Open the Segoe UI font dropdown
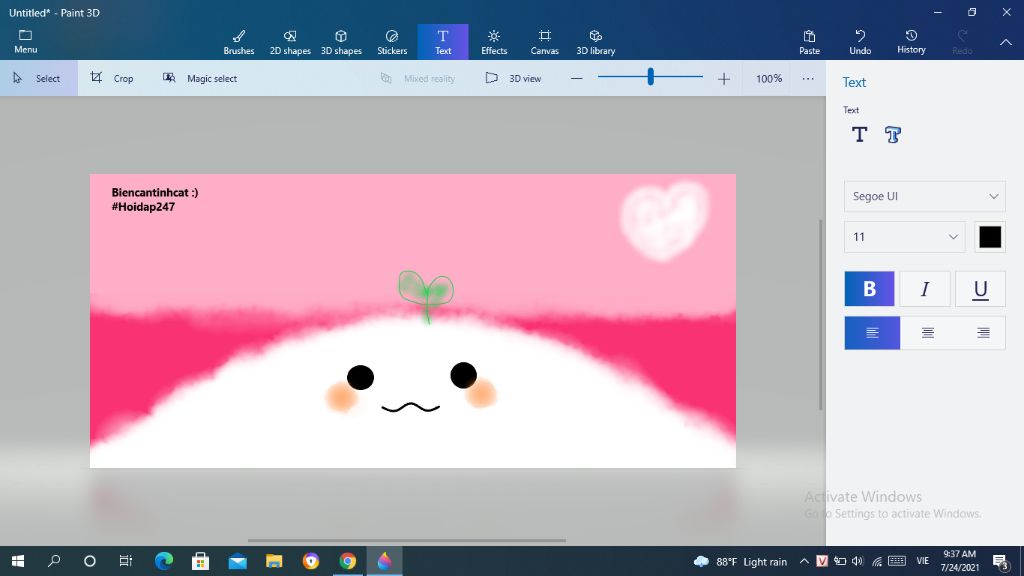The image size is (1024, 576). [924, 196]
